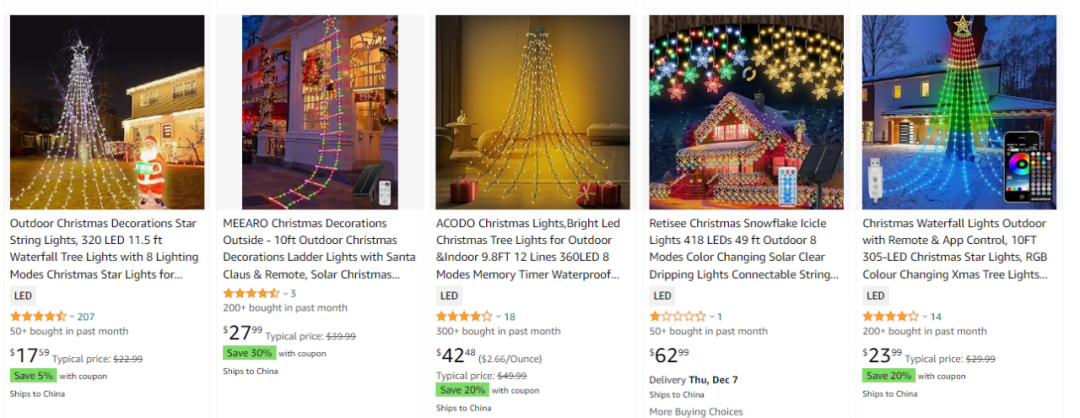Open the 207 reviews link

coord(86,317)
